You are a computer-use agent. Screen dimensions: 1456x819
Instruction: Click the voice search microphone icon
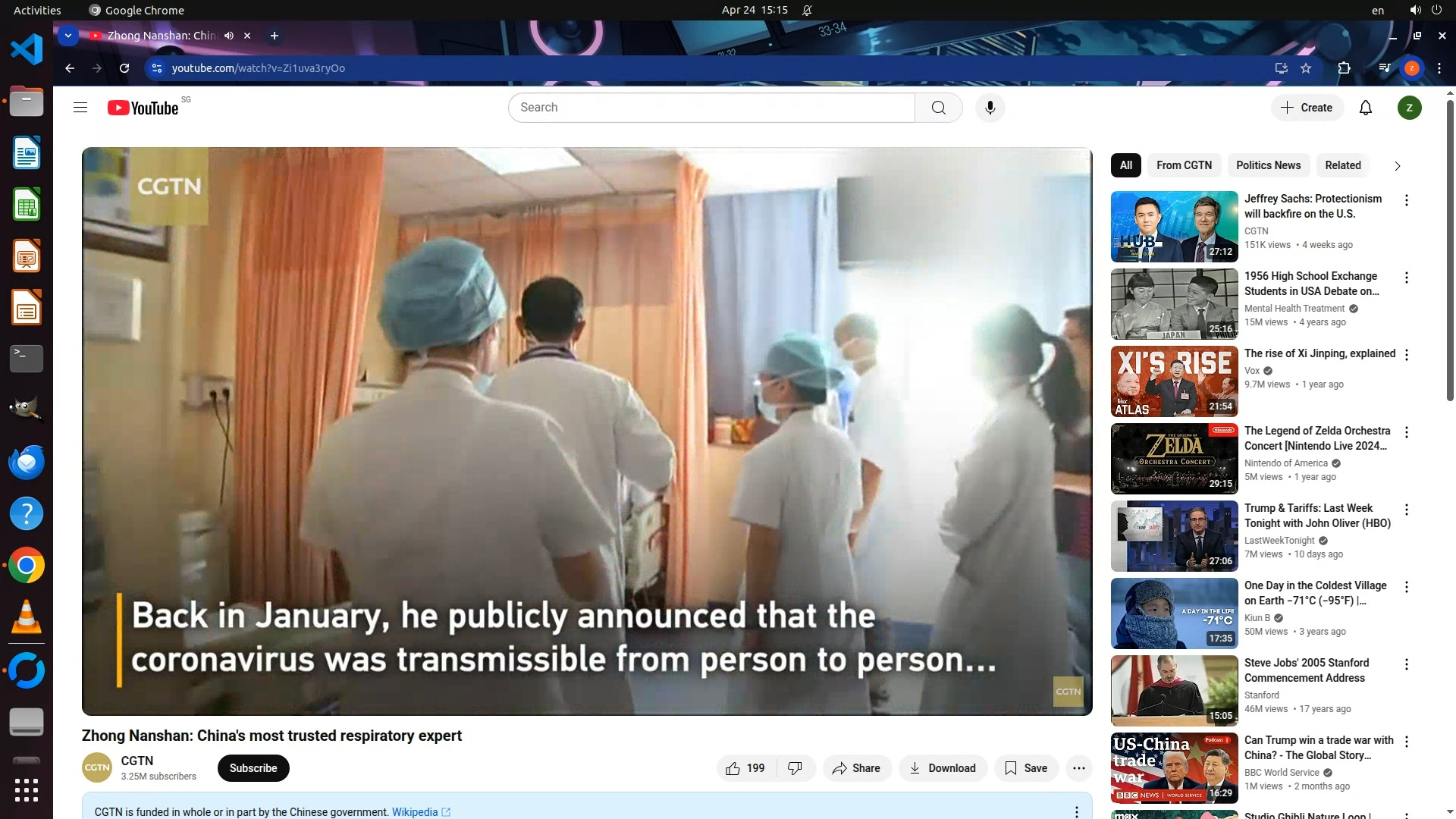pyautogui.click(x=990, y=108)
